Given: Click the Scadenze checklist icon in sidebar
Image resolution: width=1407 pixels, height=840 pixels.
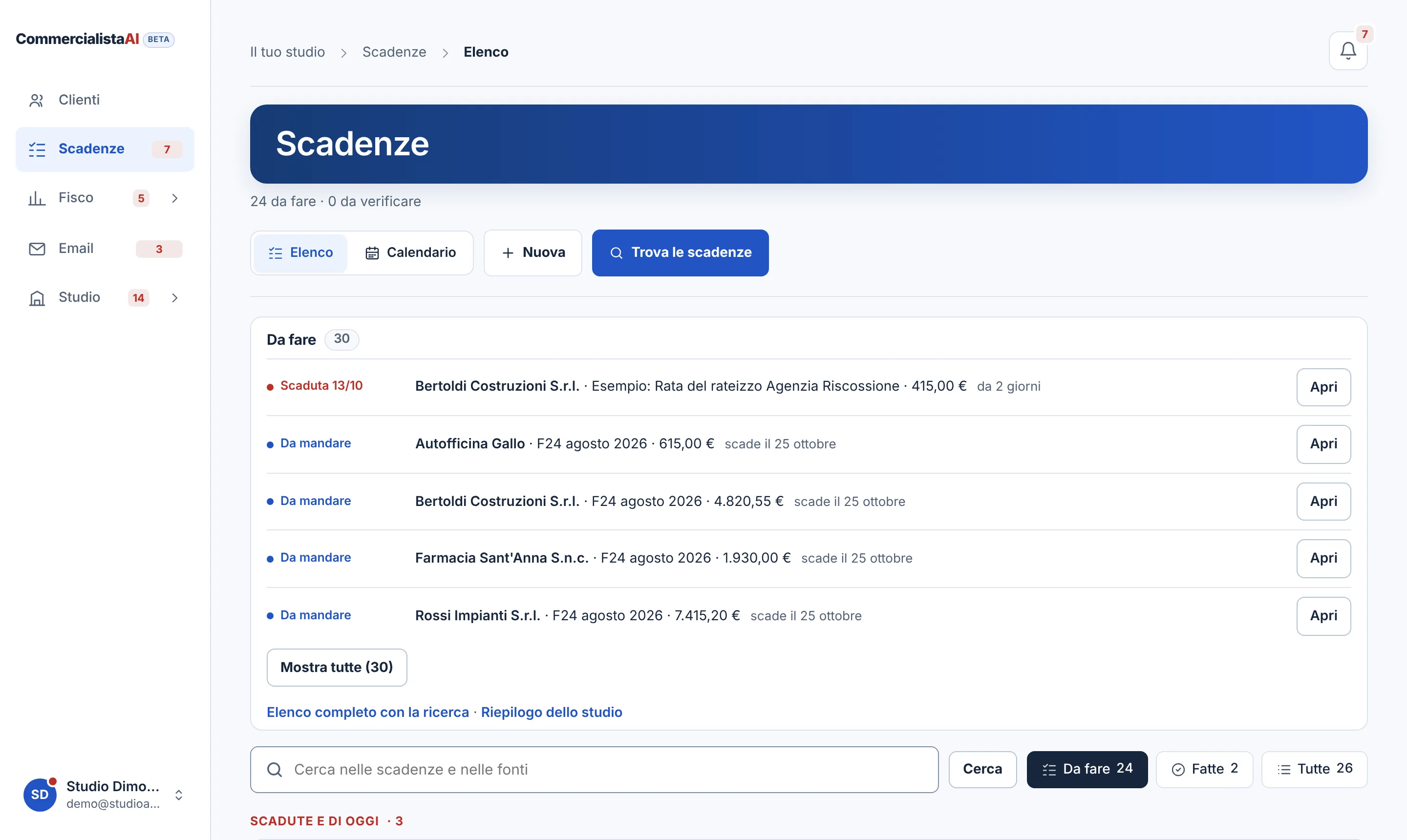Looking at the screenshot, I should coord(37,149).
